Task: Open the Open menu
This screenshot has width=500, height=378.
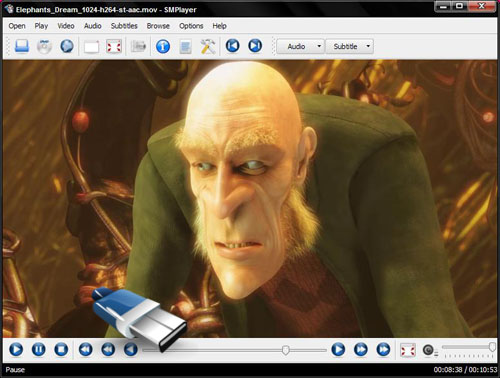Action: 17,26
